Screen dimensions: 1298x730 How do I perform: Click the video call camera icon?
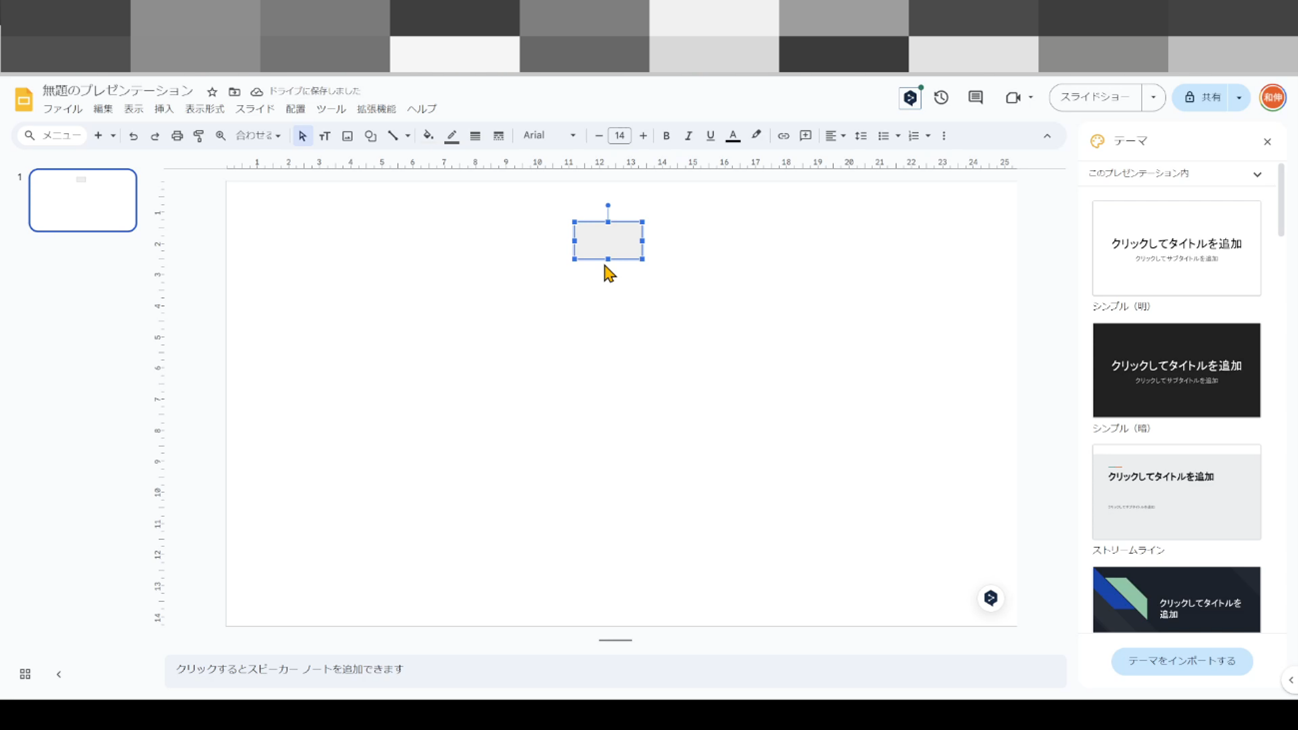[1013, 98]
